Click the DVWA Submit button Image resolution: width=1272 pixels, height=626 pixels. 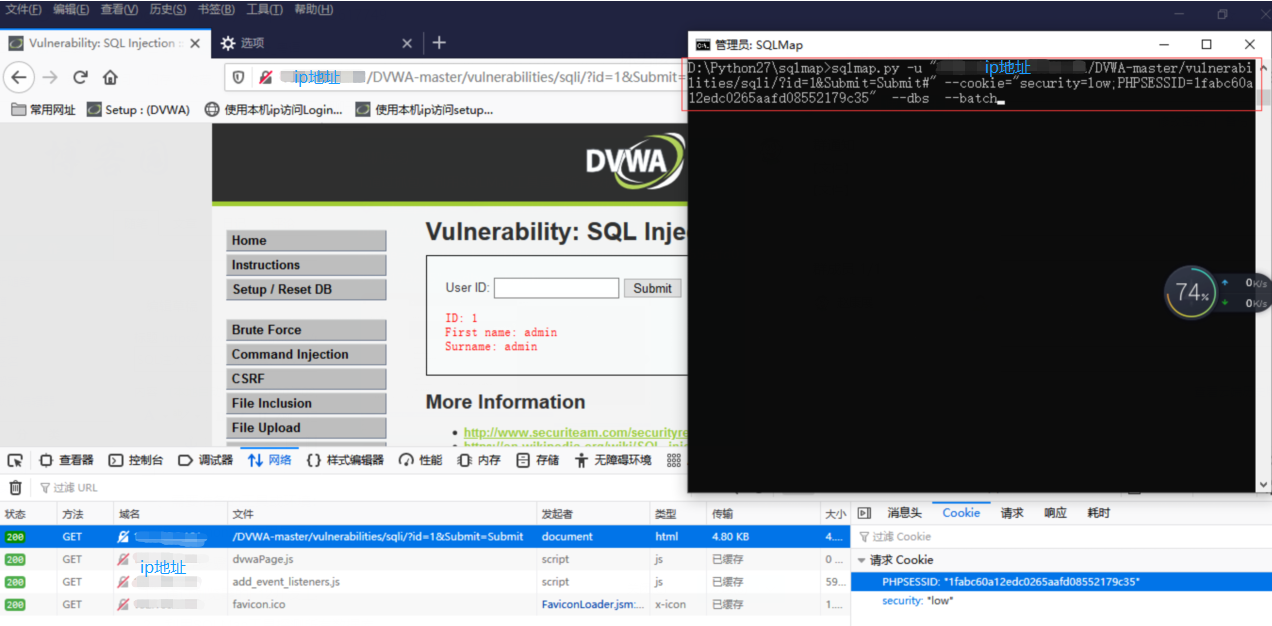652,288
